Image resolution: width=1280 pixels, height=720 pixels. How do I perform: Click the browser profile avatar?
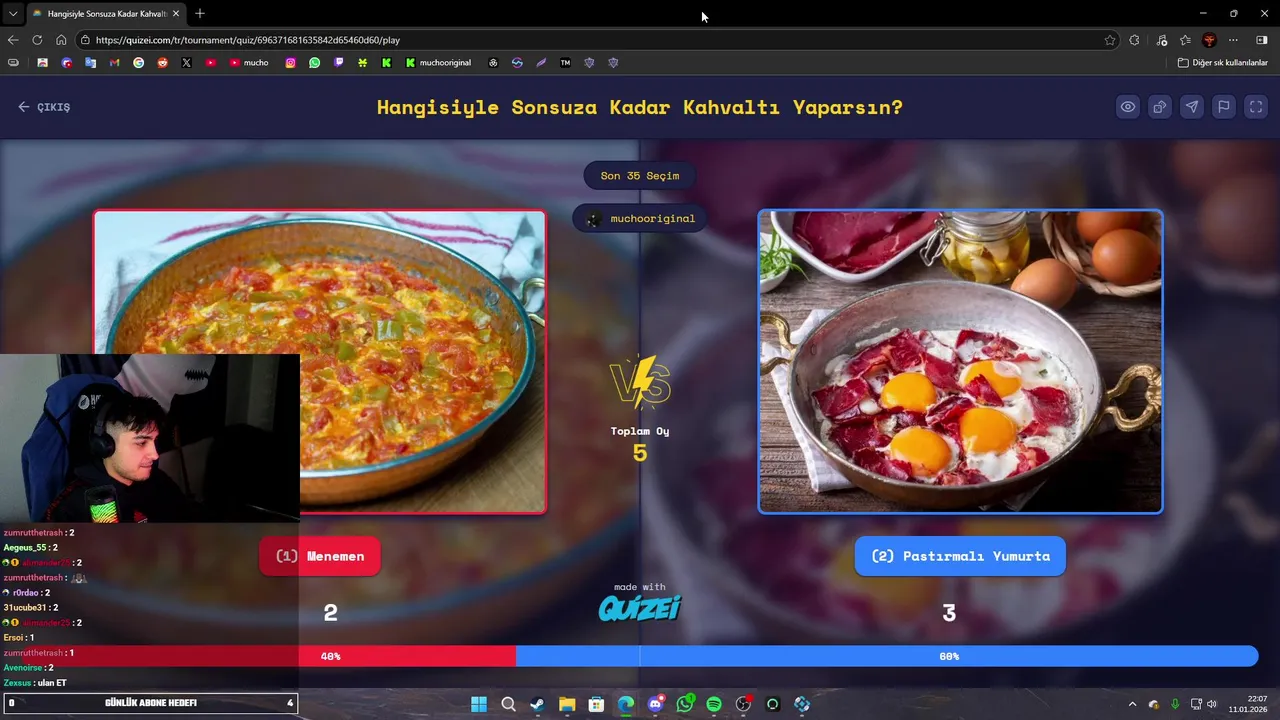point(1209,40)
